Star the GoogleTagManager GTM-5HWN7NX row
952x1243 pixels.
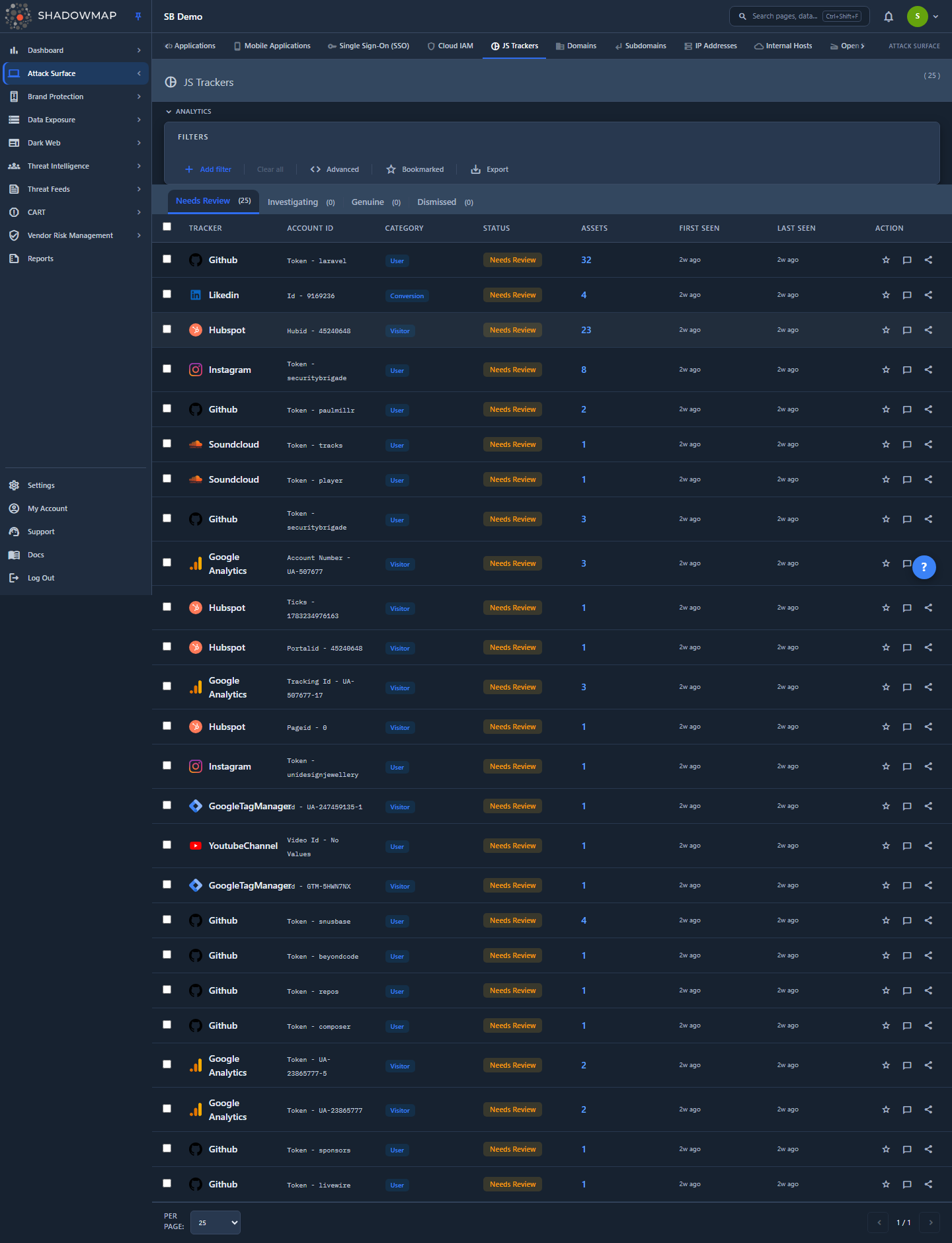click(886, 885)
